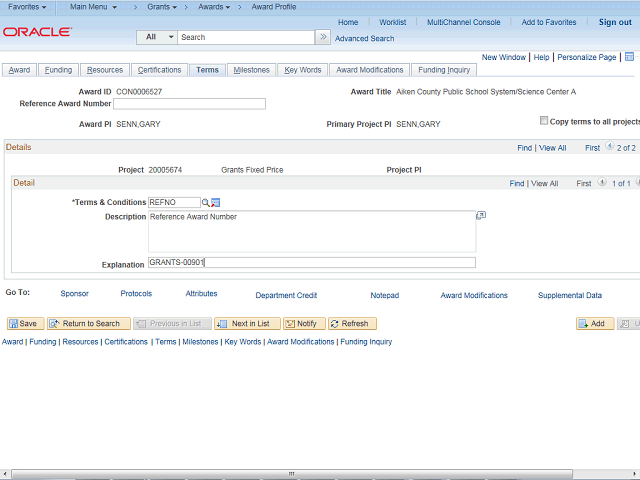Toggle Copy terms to all projects checkbox

[x=544, y=120]
